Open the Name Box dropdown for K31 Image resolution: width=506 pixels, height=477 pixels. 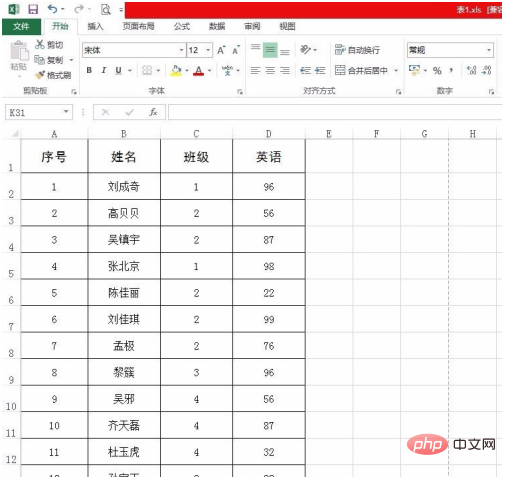(x=66, y=112)
